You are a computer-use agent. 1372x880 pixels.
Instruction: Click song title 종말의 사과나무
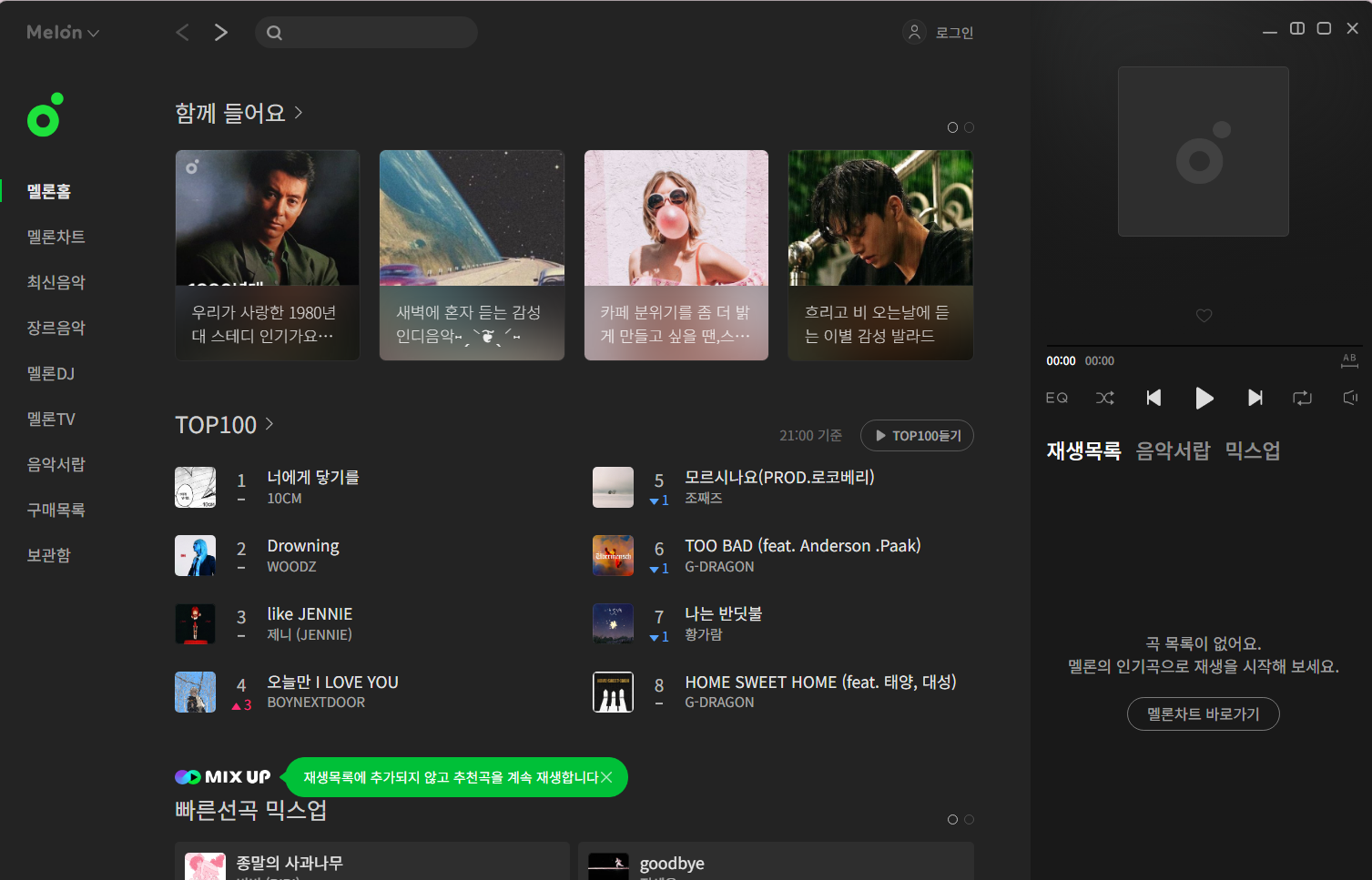(290, 863)
